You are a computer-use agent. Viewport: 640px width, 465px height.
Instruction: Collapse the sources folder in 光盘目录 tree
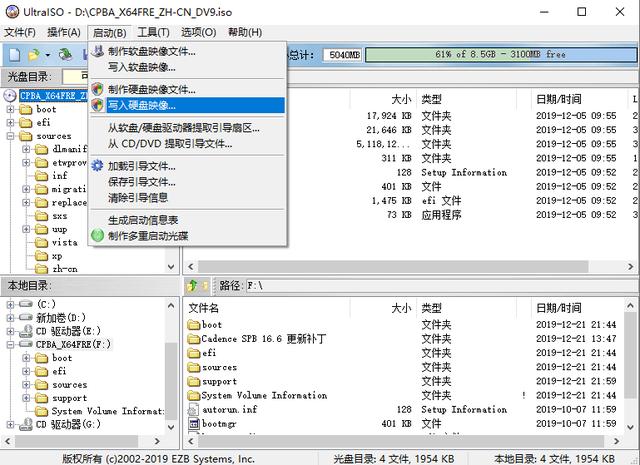coord(11,136)
